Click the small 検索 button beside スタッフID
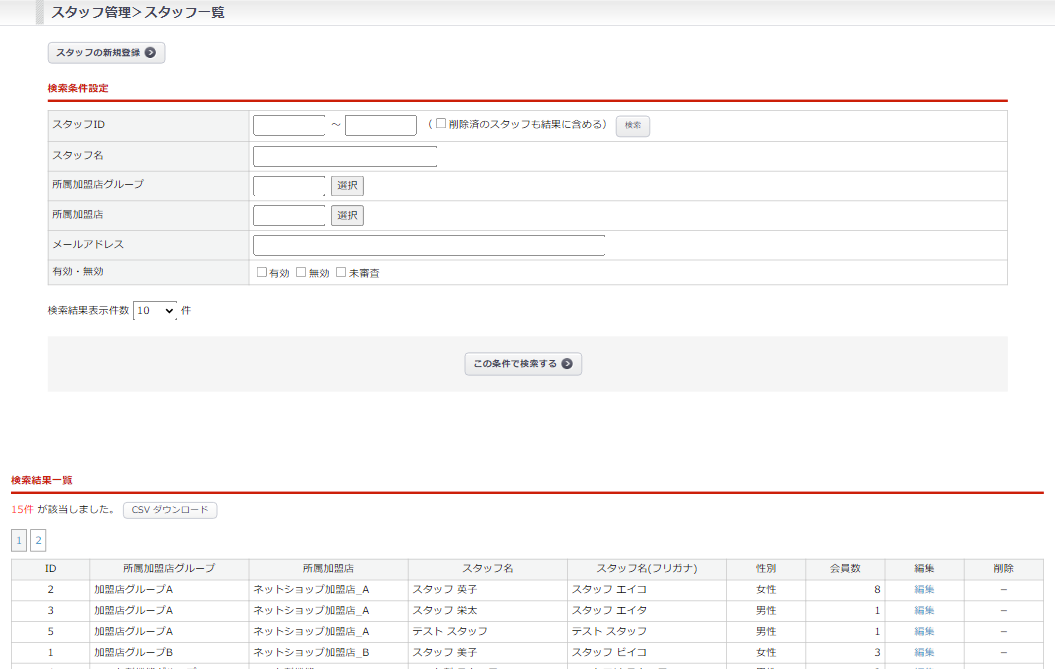Image resolution: width=1055 pixels, height=669 pixels. click(632, 125)
